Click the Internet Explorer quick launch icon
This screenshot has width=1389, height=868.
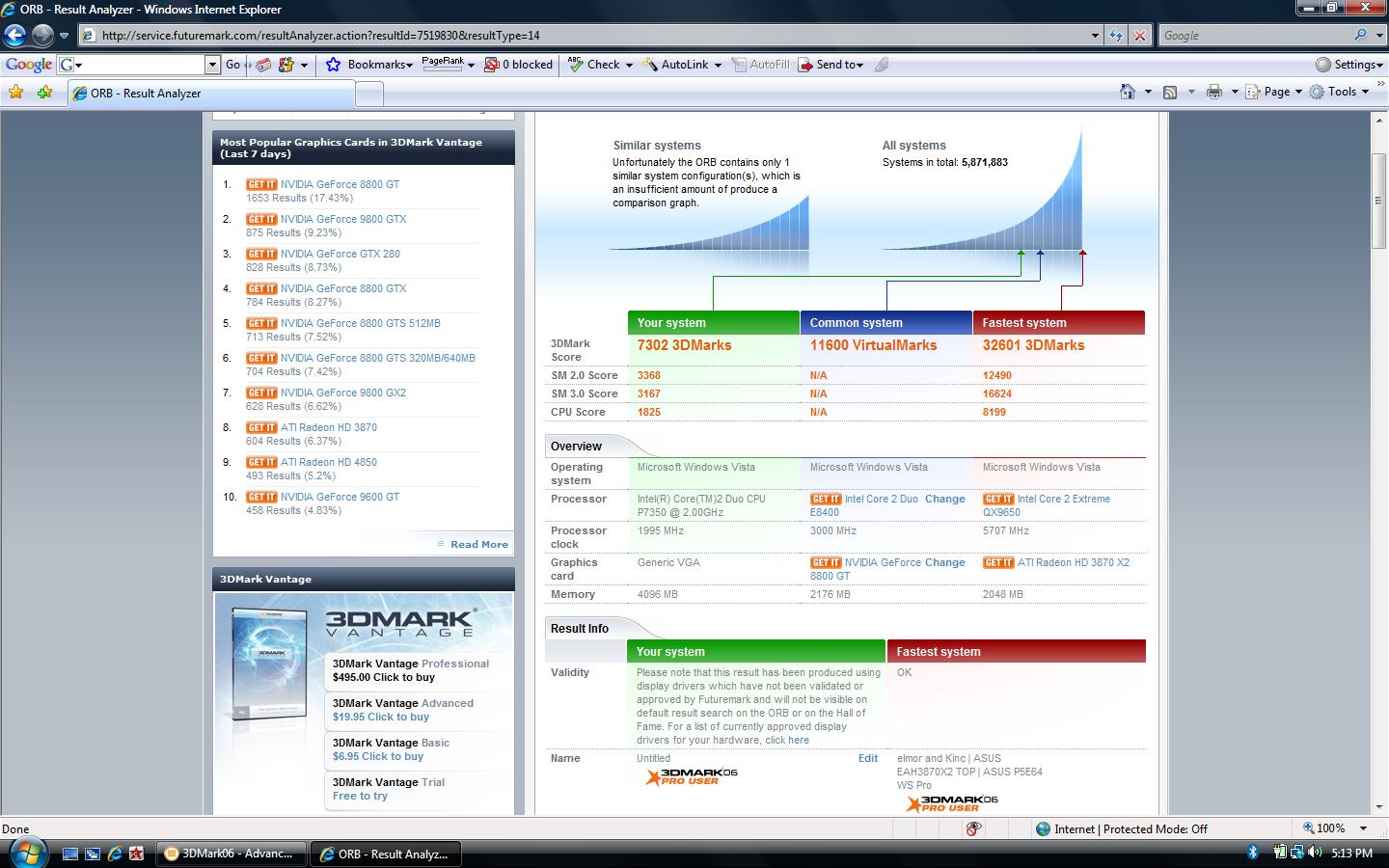(x=115, y=854)
